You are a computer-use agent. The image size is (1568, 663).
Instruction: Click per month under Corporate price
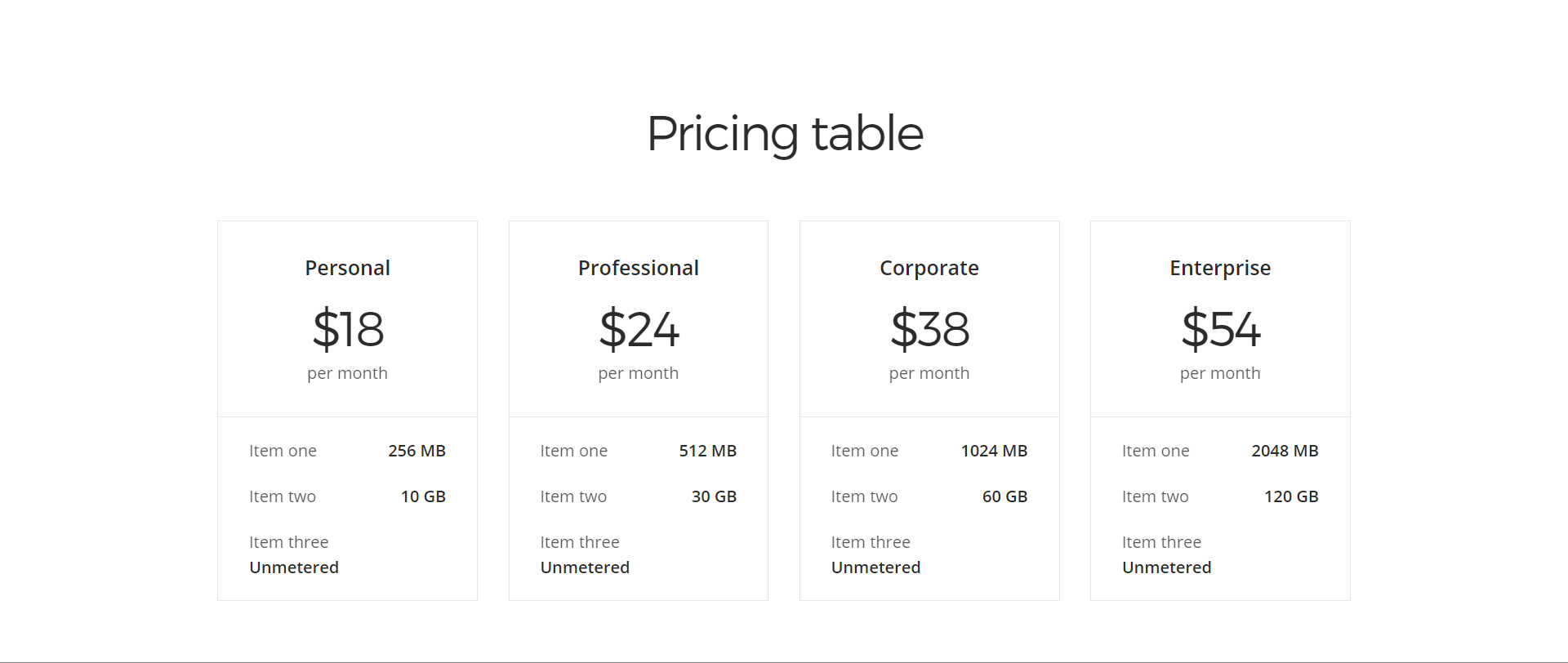929,373
